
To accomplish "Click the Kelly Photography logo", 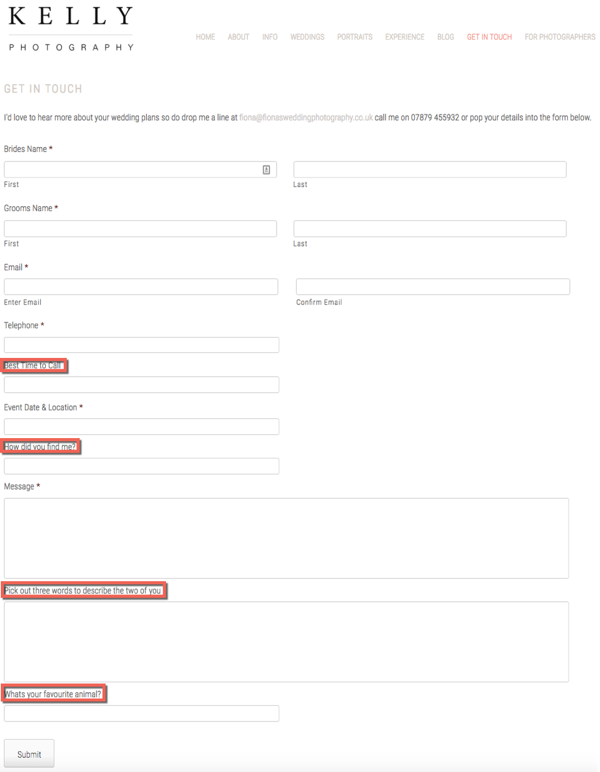I will (x=71, y=29).
